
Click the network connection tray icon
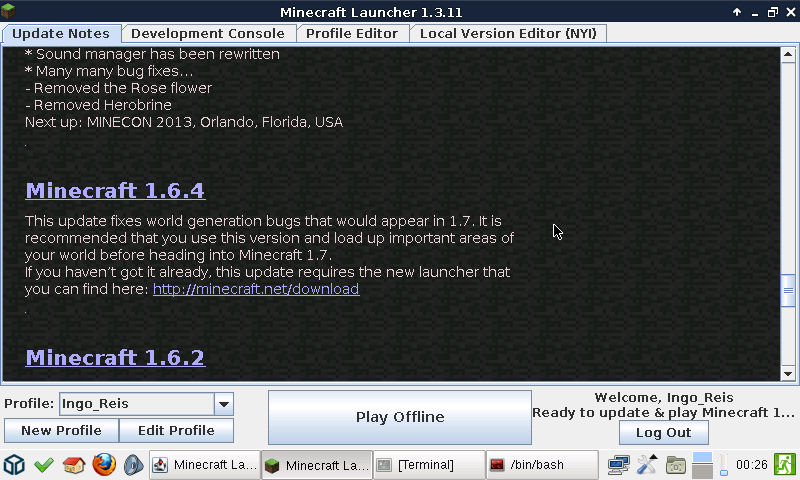tap(618, 465)
